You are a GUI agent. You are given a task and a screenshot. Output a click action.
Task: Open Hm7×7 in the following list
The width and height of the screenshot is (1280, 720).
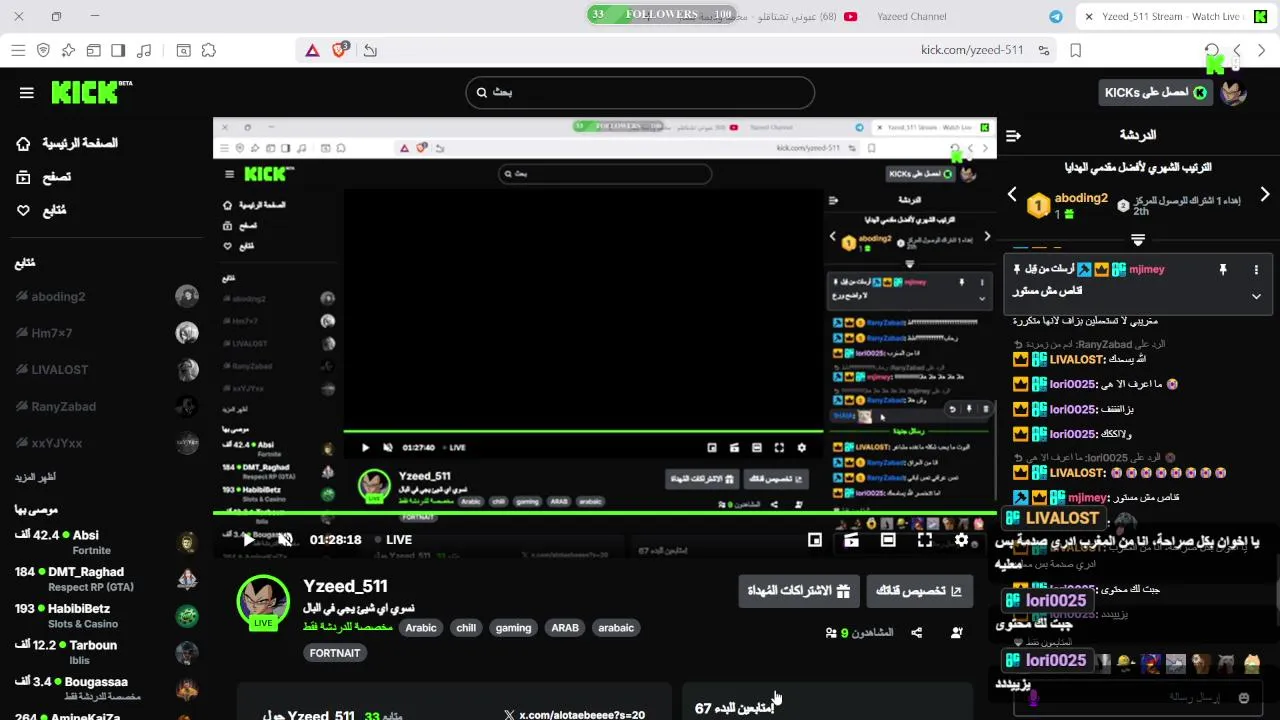(105, 333)
